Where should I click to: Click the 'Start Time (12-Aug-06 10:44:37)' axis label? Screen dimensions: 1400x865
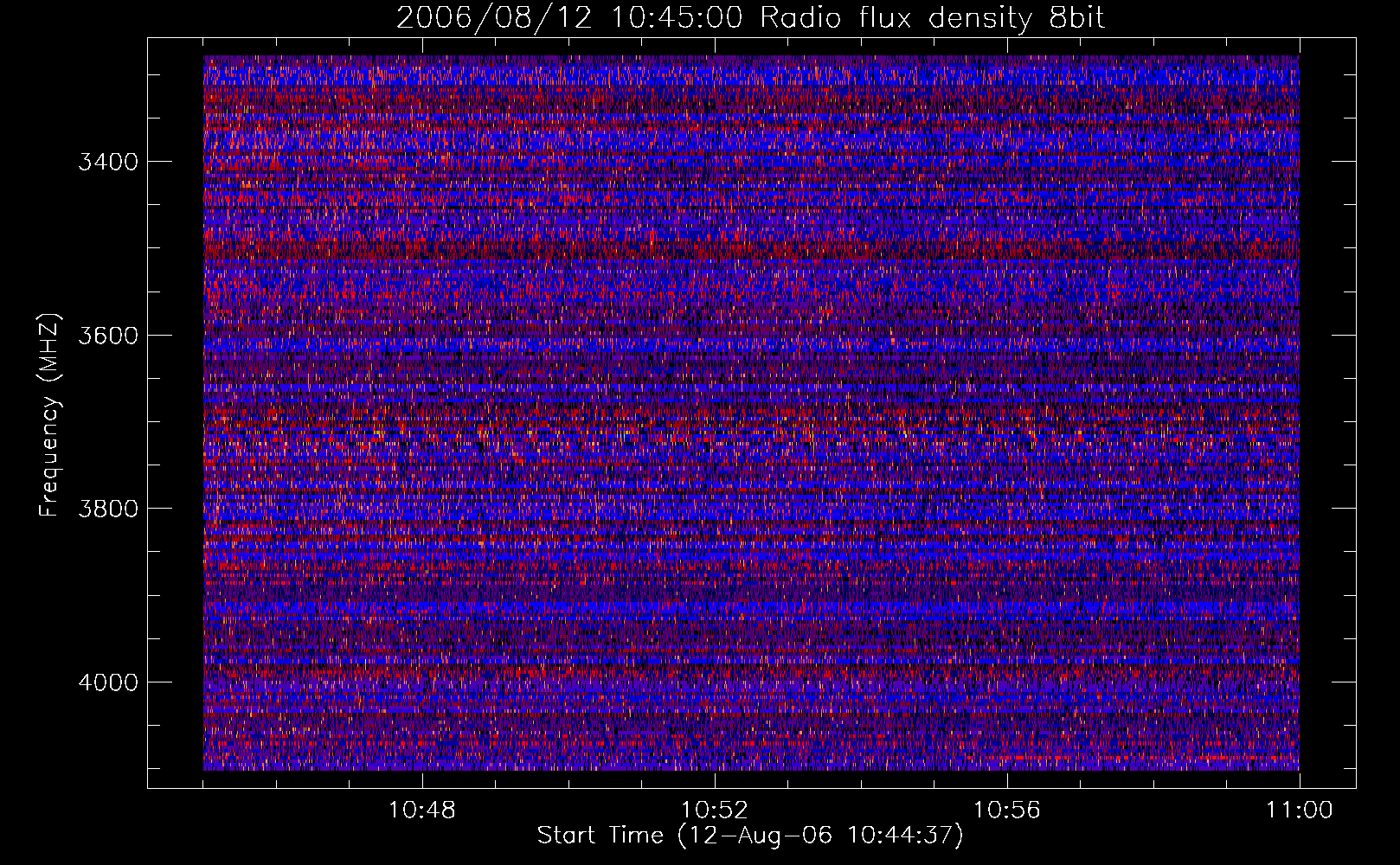[x=750, y=836]
